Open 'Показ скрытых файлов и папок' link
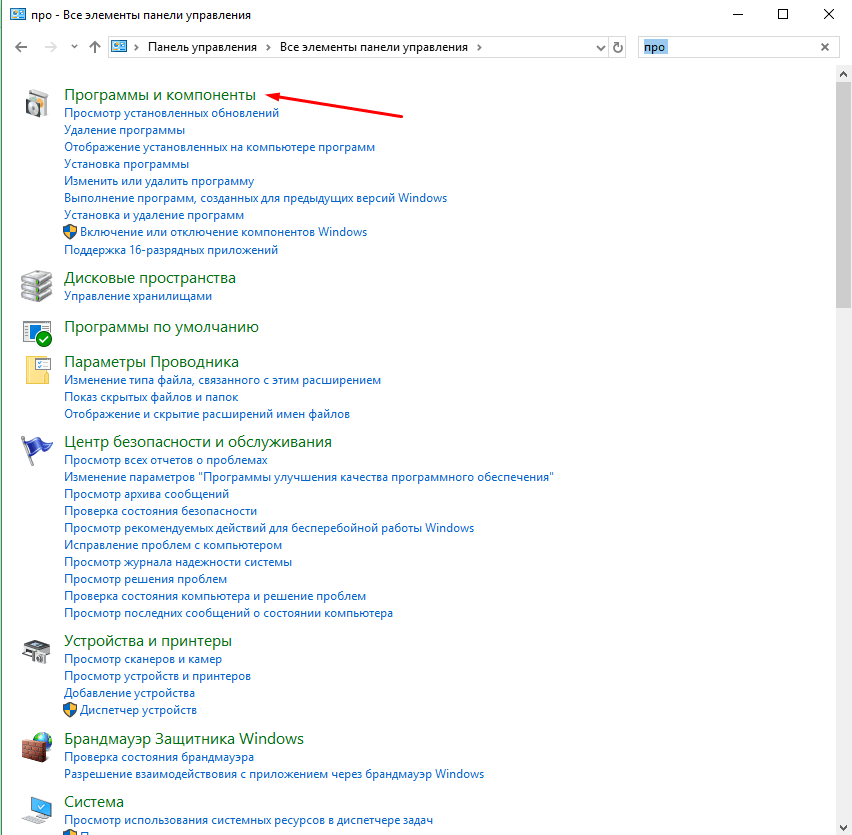 [x=151, y=397]
